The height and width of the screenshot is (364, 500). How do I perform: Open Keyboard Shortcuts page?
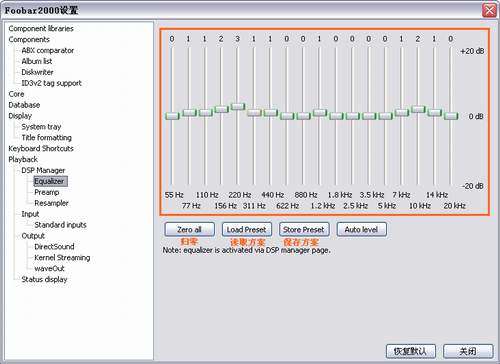point(41,149)
